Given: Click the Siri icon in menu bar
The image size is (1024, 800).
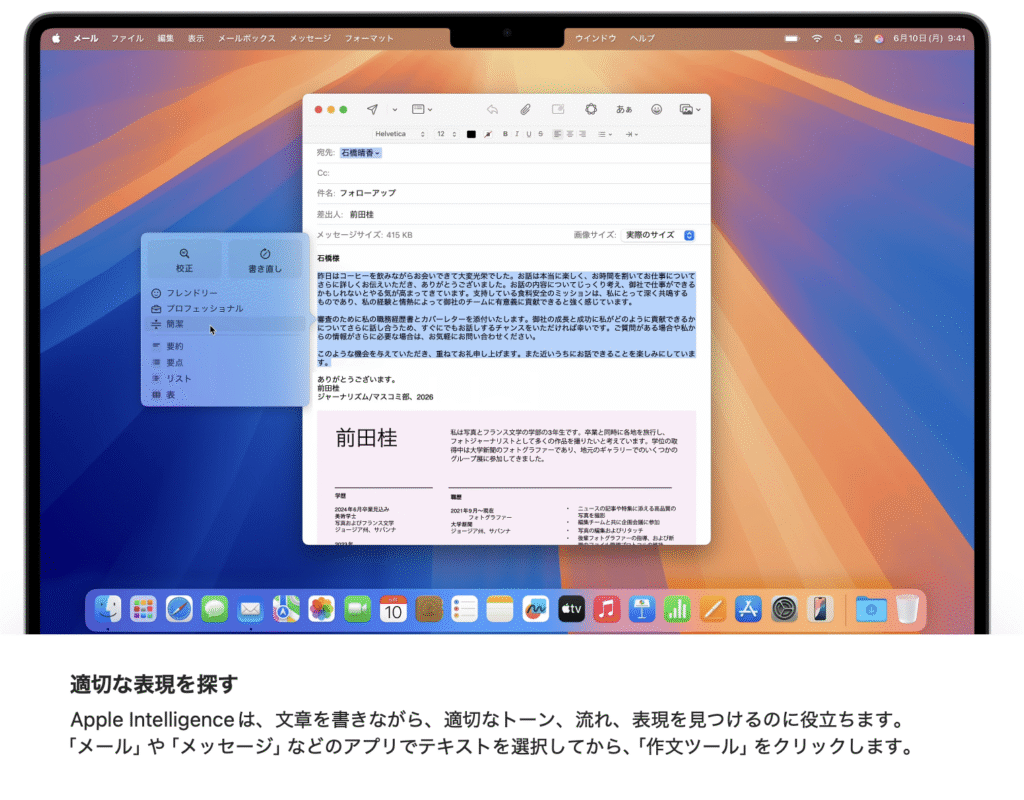Looking at the screenshot, I should click(878, 39).
